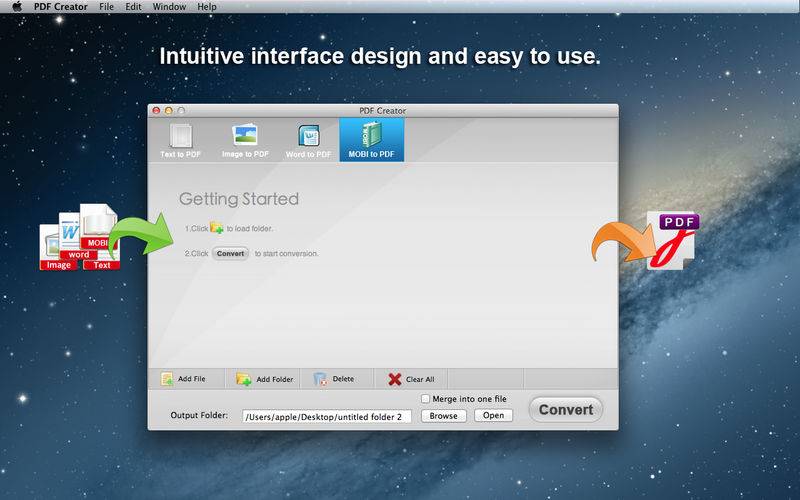Open the Help menu
This screenshot has width=800, height=500.
tap(207, 7)
